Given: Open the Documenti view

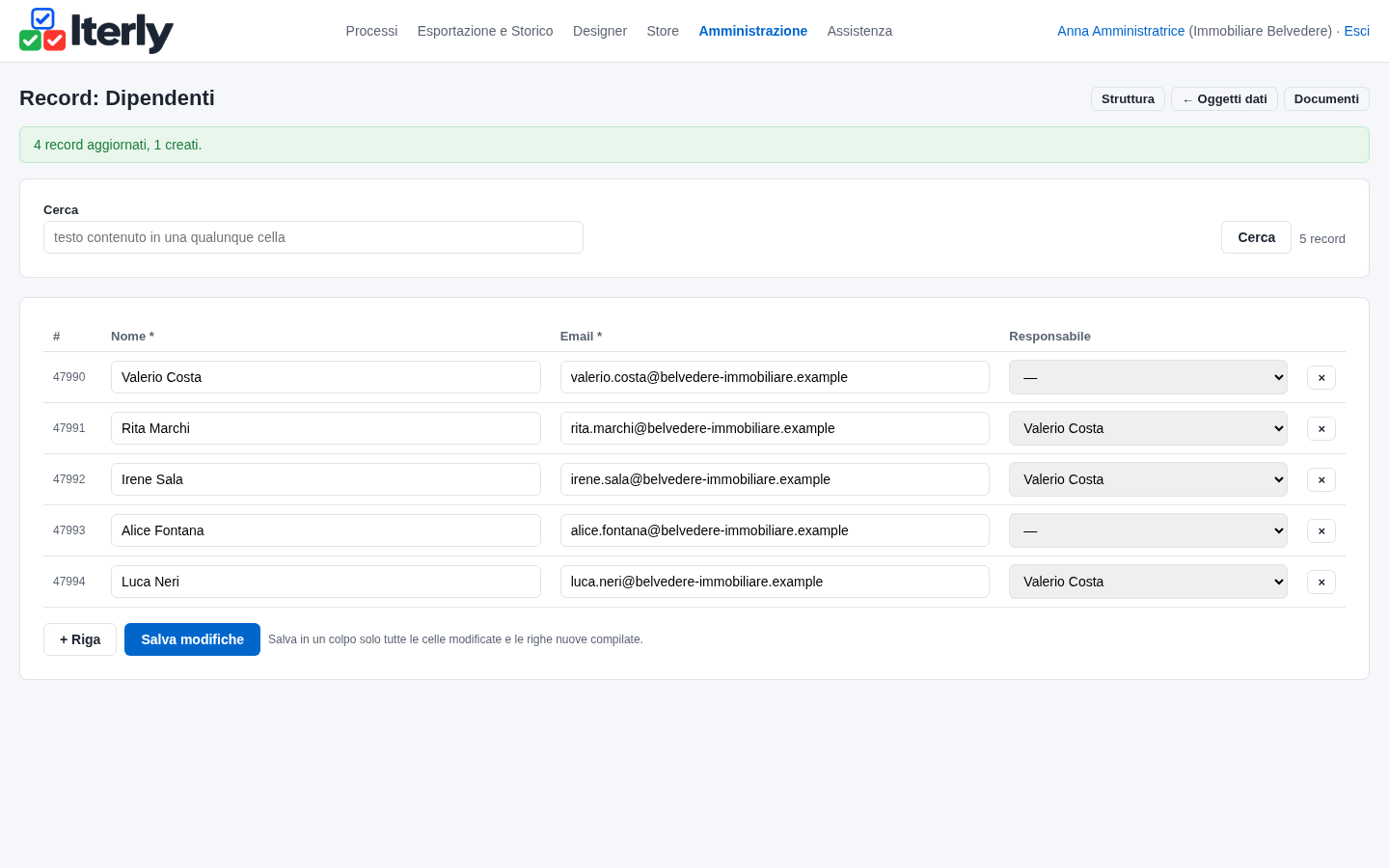Looking at the screenshot, I should (x=1326, y=99).
